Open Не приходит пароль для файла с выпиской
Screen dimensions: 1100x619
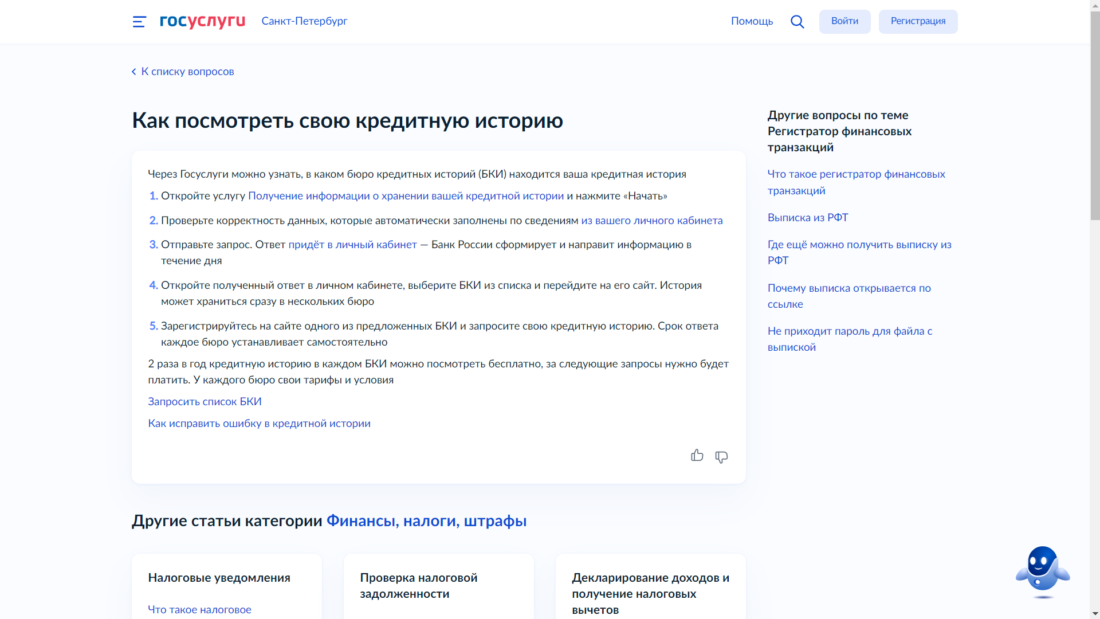(x=848, y=338)
